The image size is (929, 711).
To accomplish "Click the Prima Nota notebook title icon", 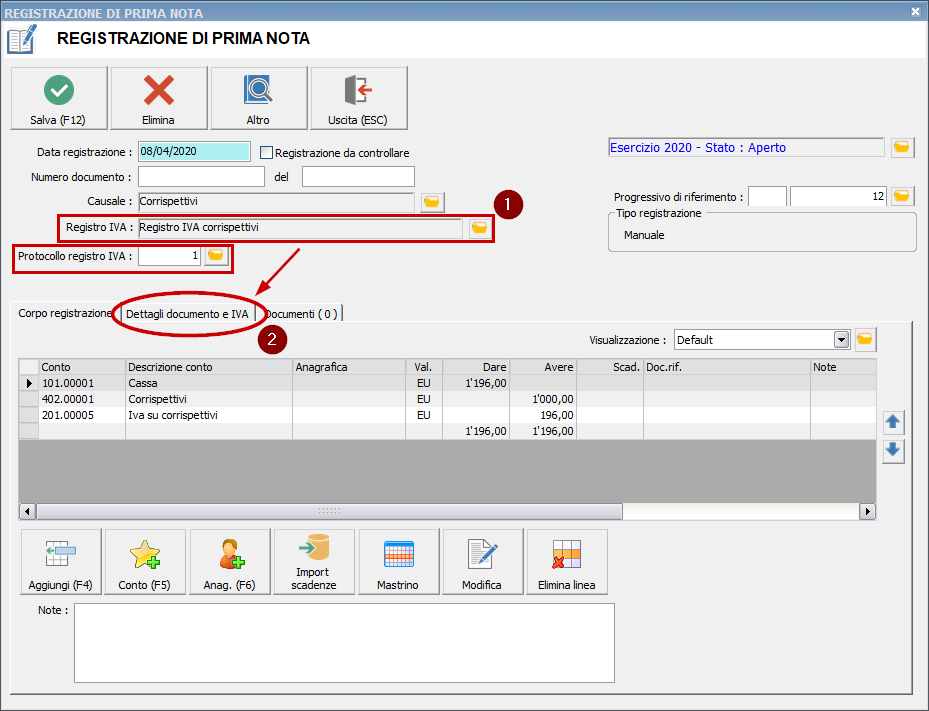I will pos(22,39).
